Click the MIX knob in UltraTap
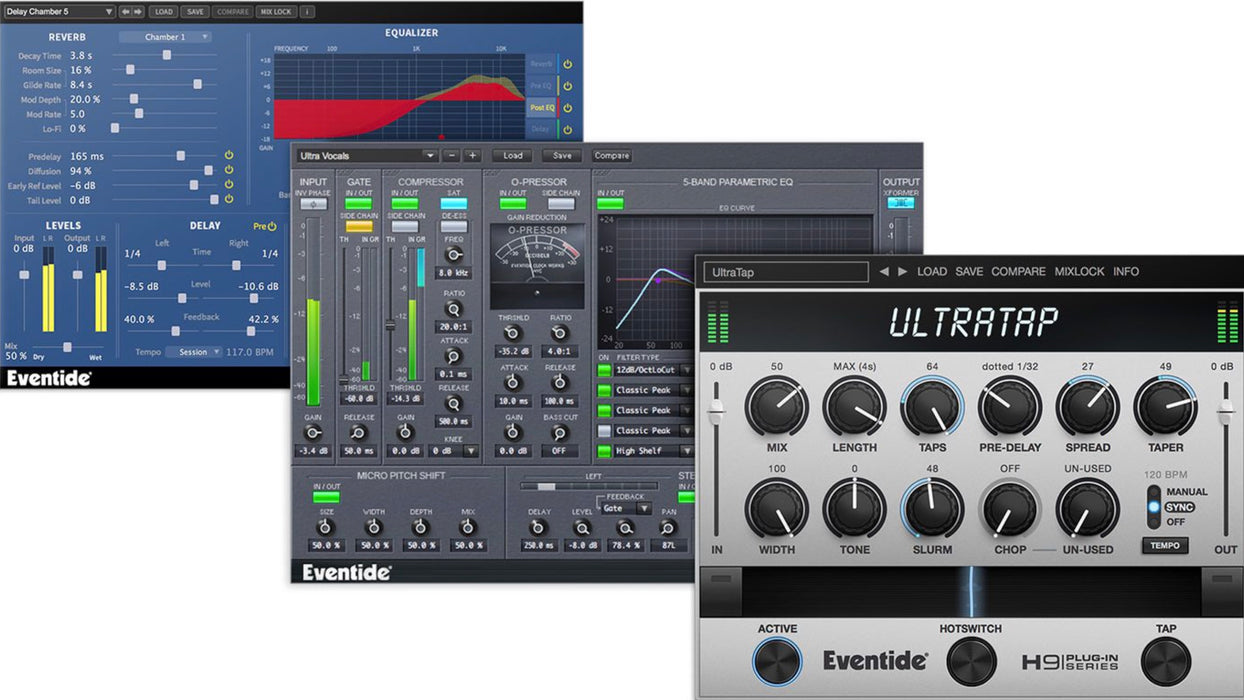Image resolution: width=1244 pixels, height=700 pixels. coord(776,407)
